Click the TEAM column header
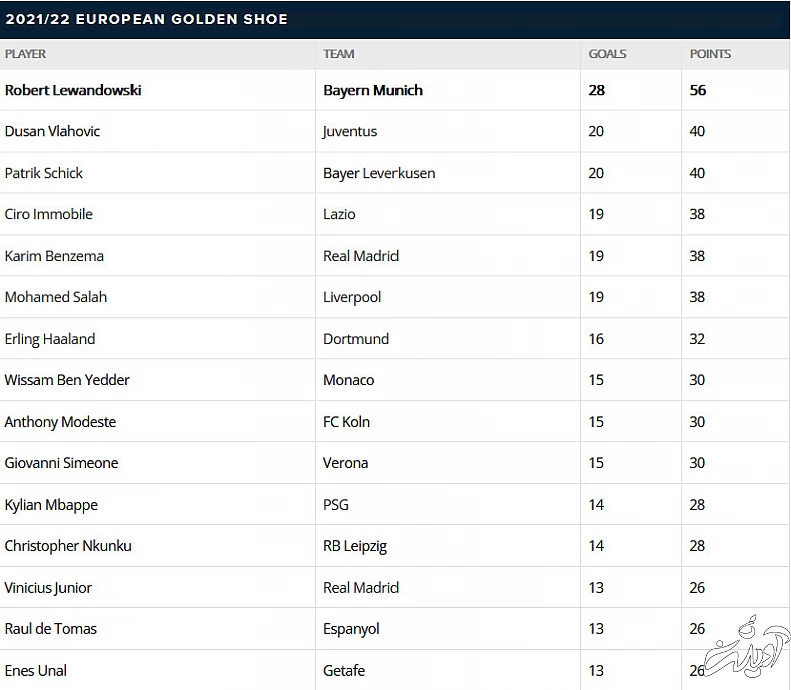Screen dimensions: 791x690 coord(339,54)
